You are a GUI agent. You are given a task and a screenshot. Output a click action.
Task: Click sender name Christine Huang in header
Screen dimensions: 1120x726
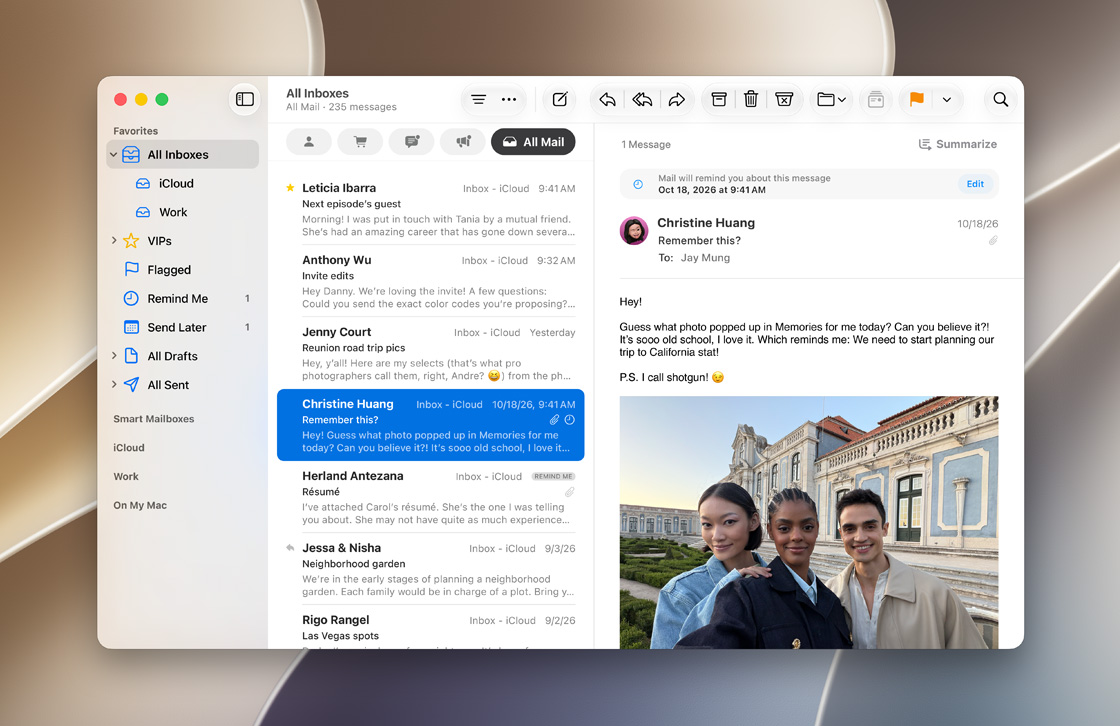tap(706, 223)
